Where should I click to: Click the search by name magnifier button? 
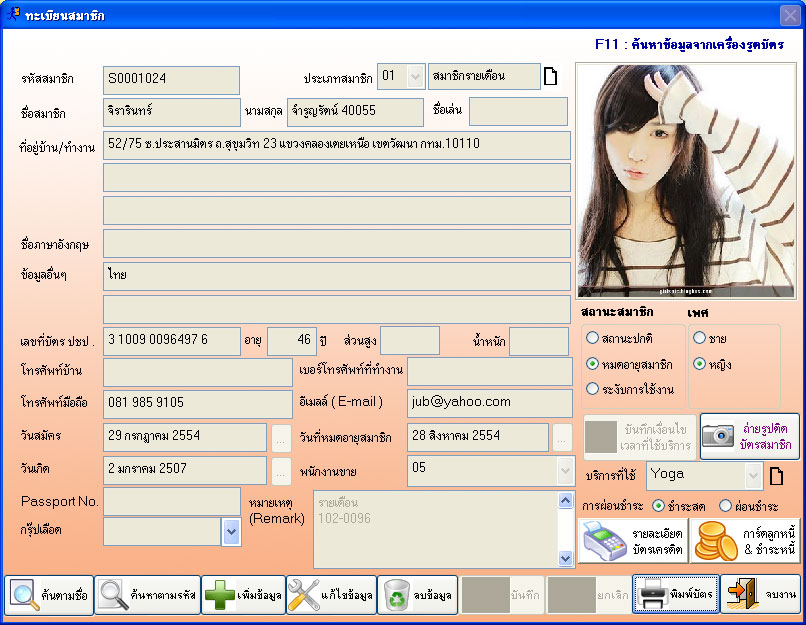[50, 595]
